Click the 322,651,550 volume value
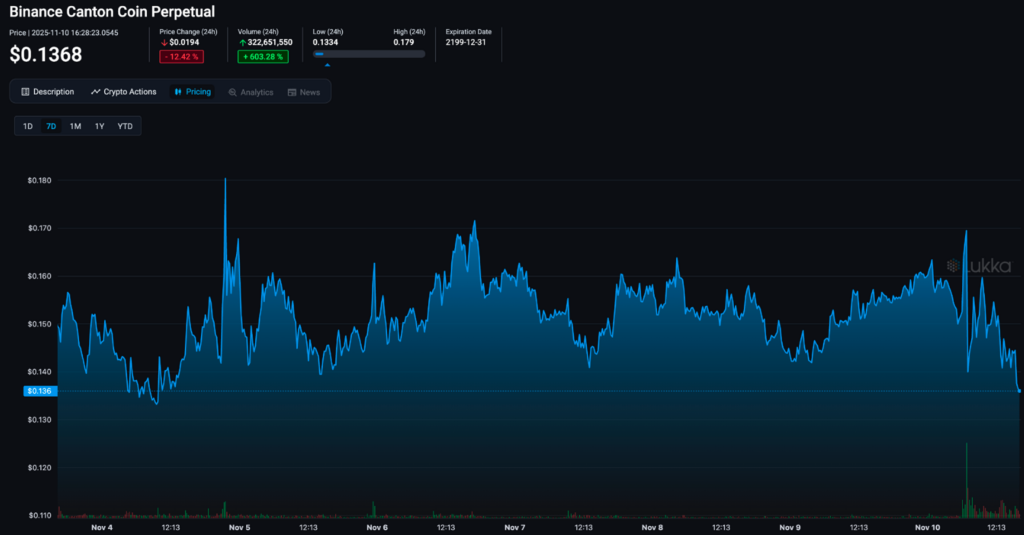The width and height of the screenshot is (1024, 535). (270, 42)
